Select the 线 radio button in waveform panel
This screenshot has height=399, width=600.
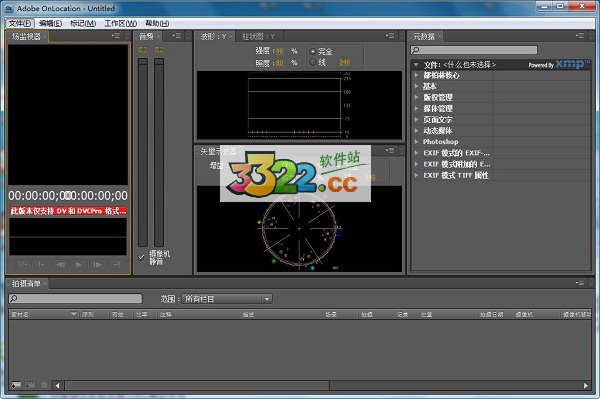(313, 62)
